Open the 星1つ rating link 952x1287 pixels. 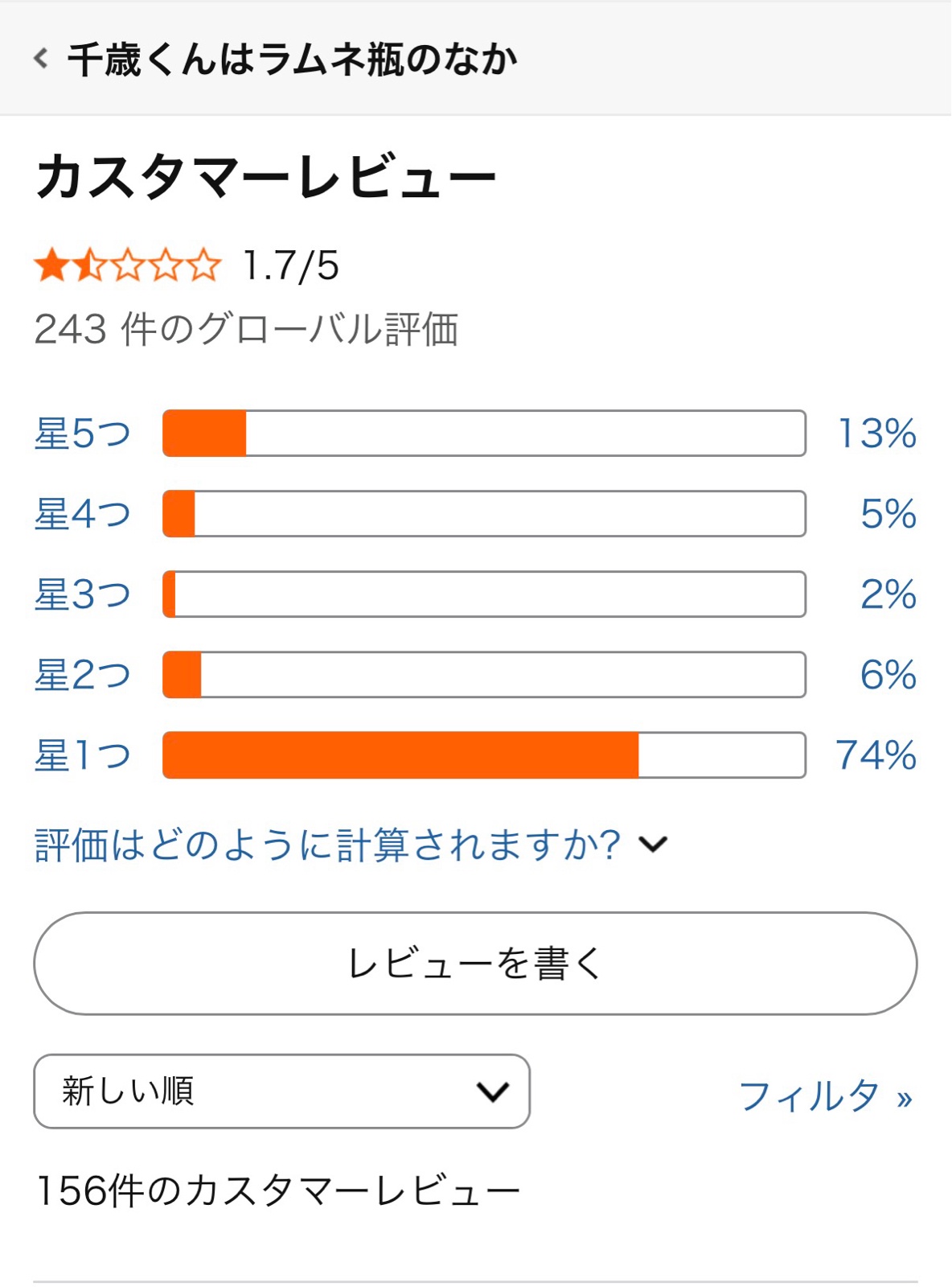[82, 755]
